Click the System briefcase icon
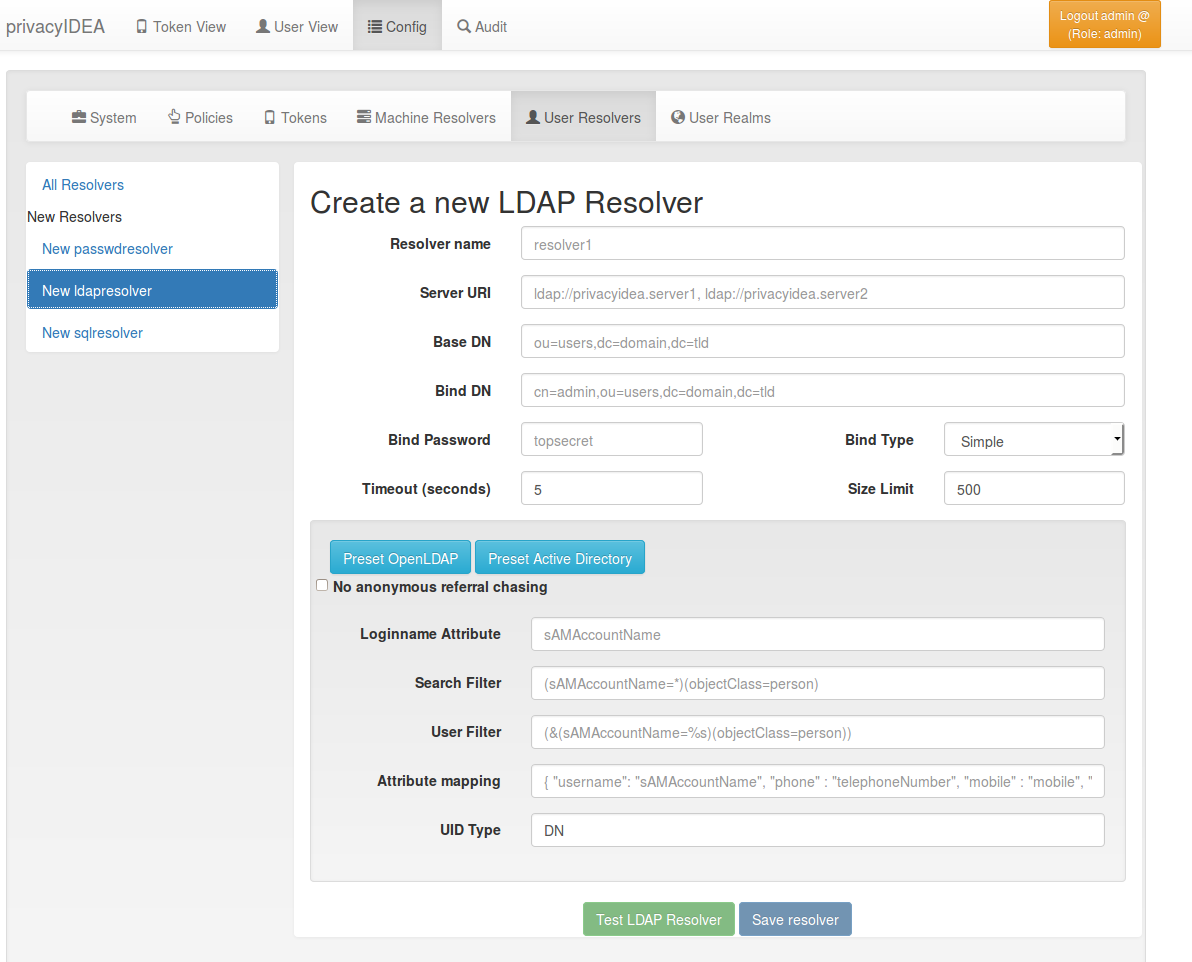 (x=79, y=117)
